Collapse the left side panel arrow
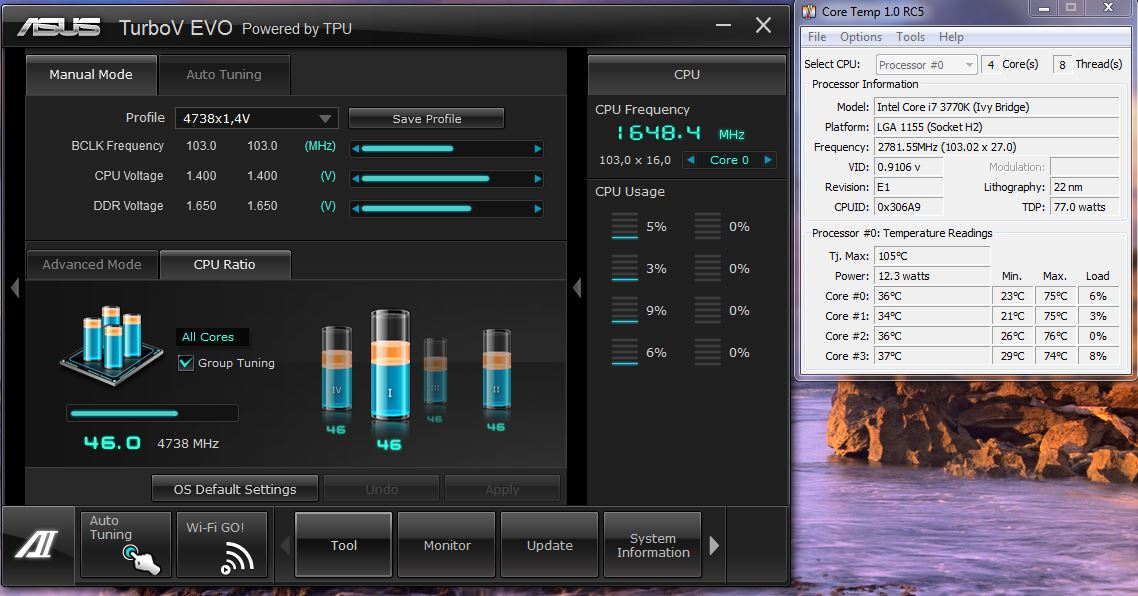 coord(15,288)
